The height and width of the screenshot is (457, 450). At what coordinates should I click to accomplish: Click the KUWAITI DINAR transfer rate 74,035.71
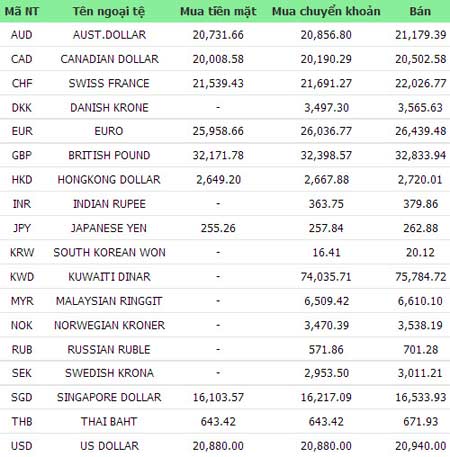point(326,277)
